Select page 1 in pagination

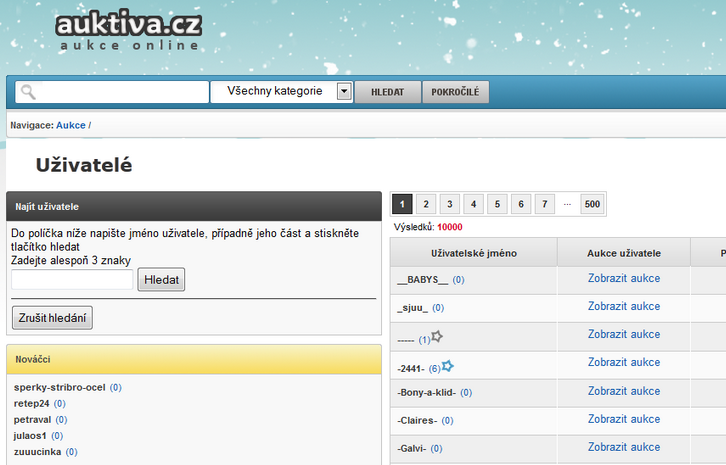click(x=402, y=204)
